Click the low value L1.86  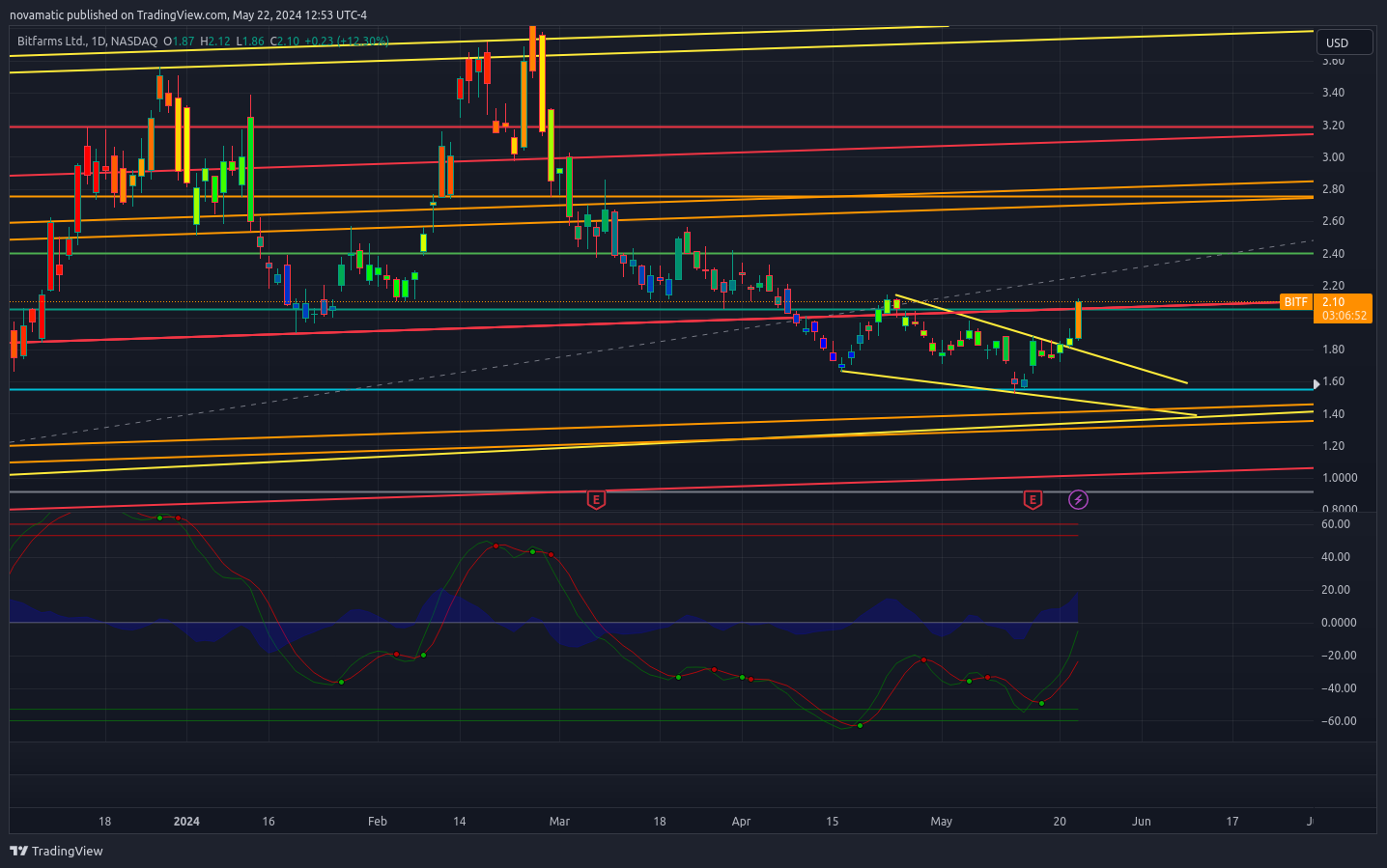click(250, 42)
